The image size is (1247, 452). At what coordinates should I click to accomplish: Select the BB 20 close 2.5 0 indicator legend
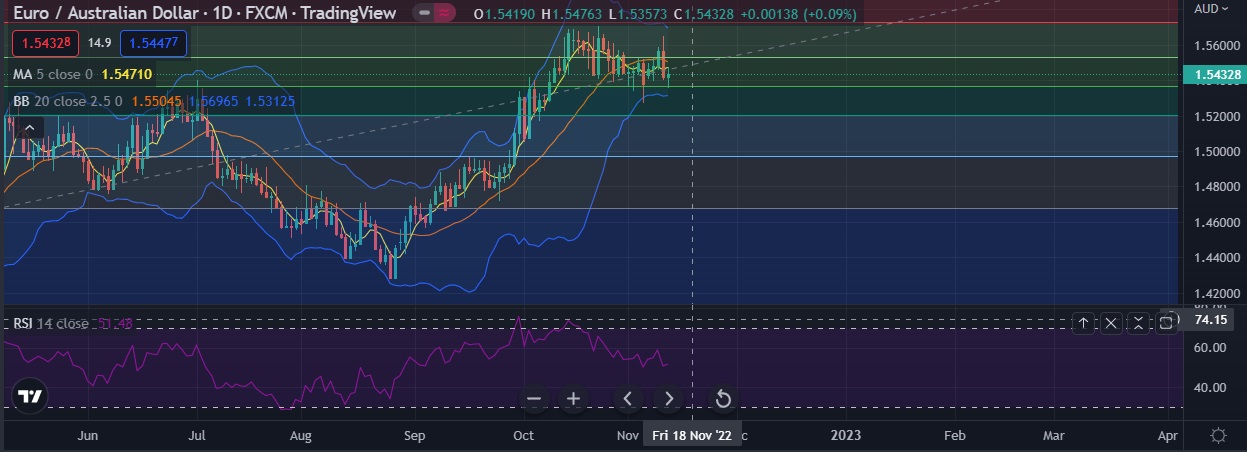pos(68,101)
